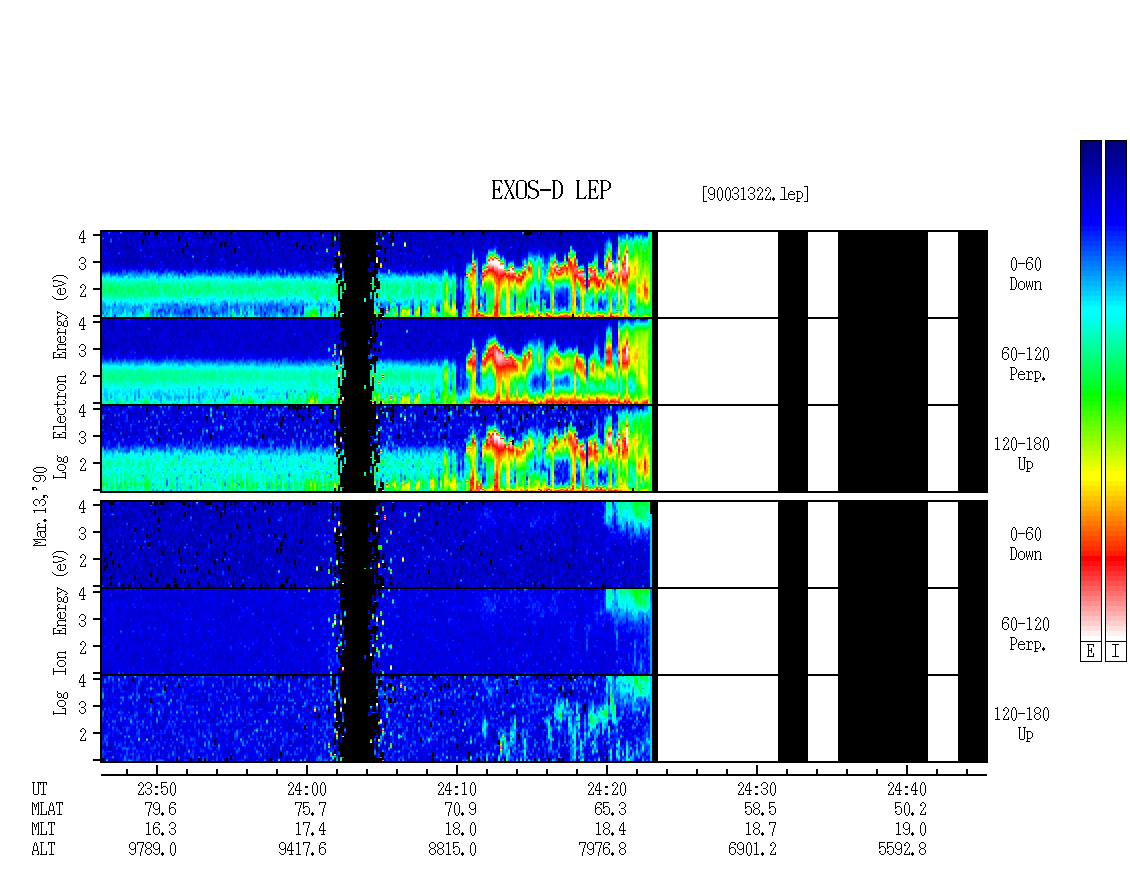The height and width of the screenshot is (875, 1130).
Task: Click the ALT value 9417.6
Action: click(x=302, y=850)
